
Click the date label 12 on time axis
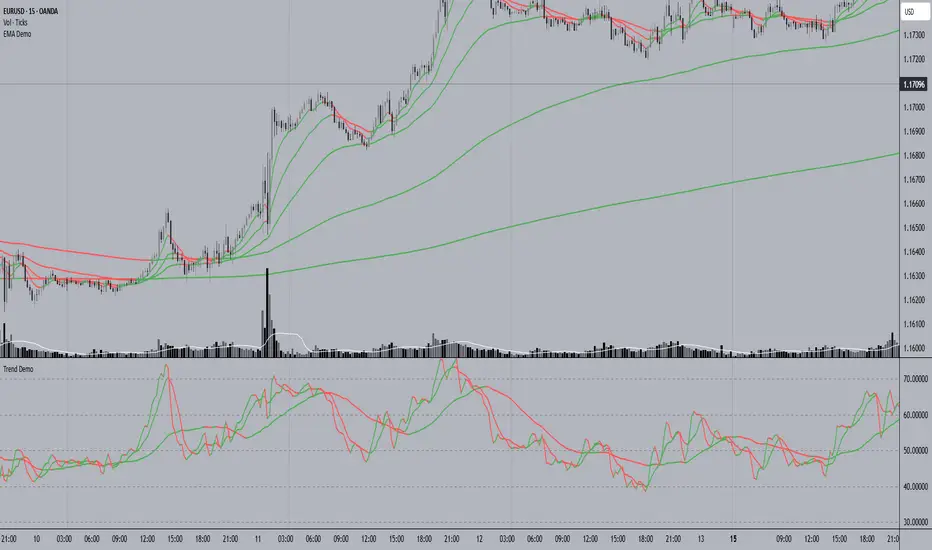click(x=479, y=539)
